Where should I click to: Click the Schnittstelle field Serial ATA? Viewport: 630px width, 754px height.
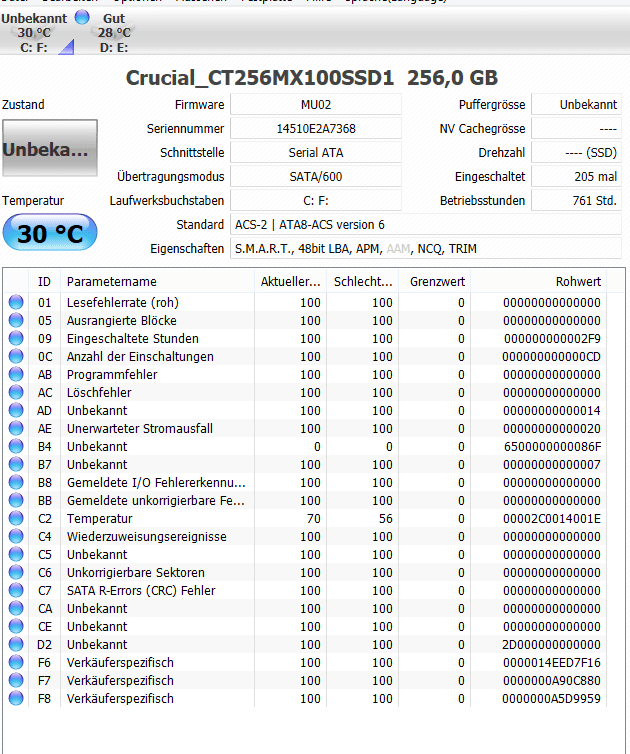(x=316, y=152)
